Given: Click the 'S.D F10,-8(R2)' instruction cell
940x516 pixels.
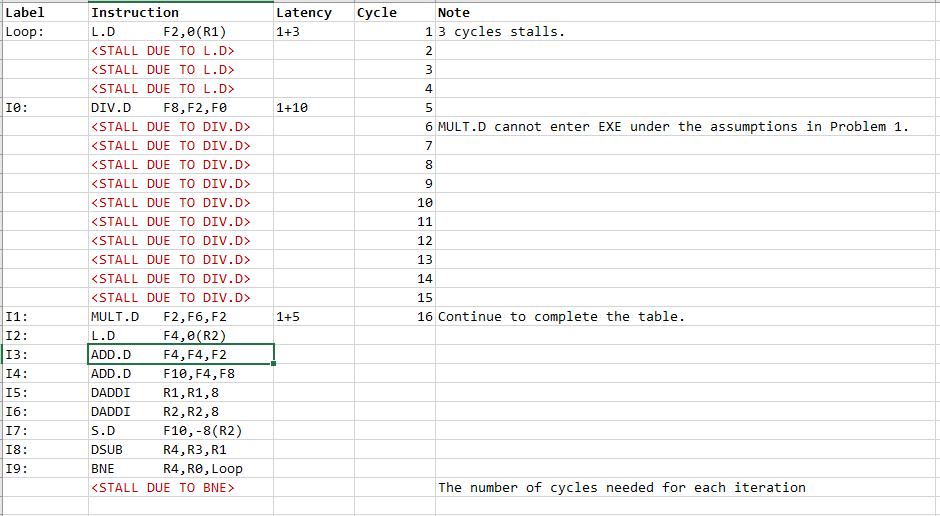Looking at the screenshot, I should tap(181, 431).
